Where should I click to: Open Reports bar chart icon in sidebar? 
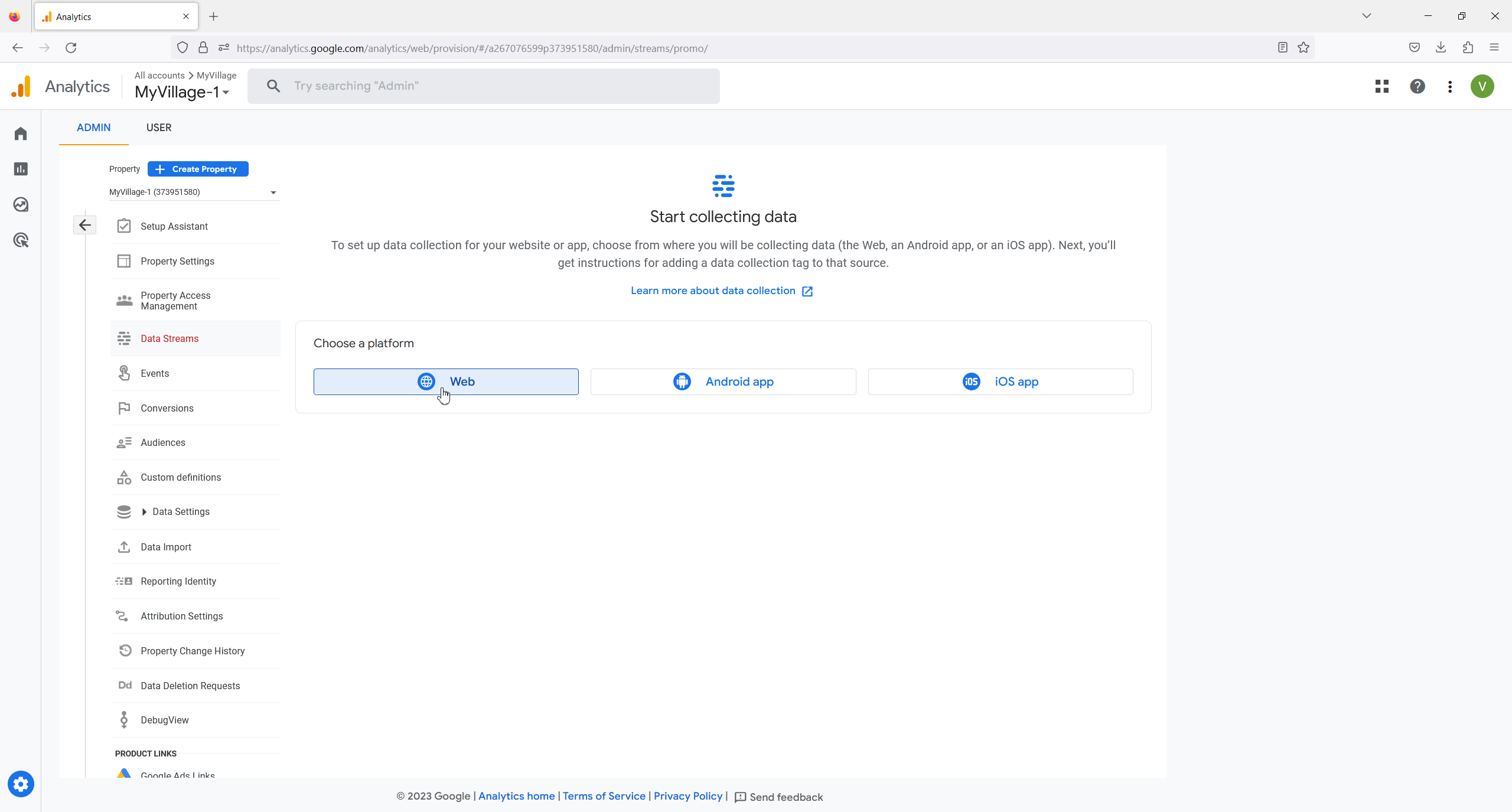[21, 169]
